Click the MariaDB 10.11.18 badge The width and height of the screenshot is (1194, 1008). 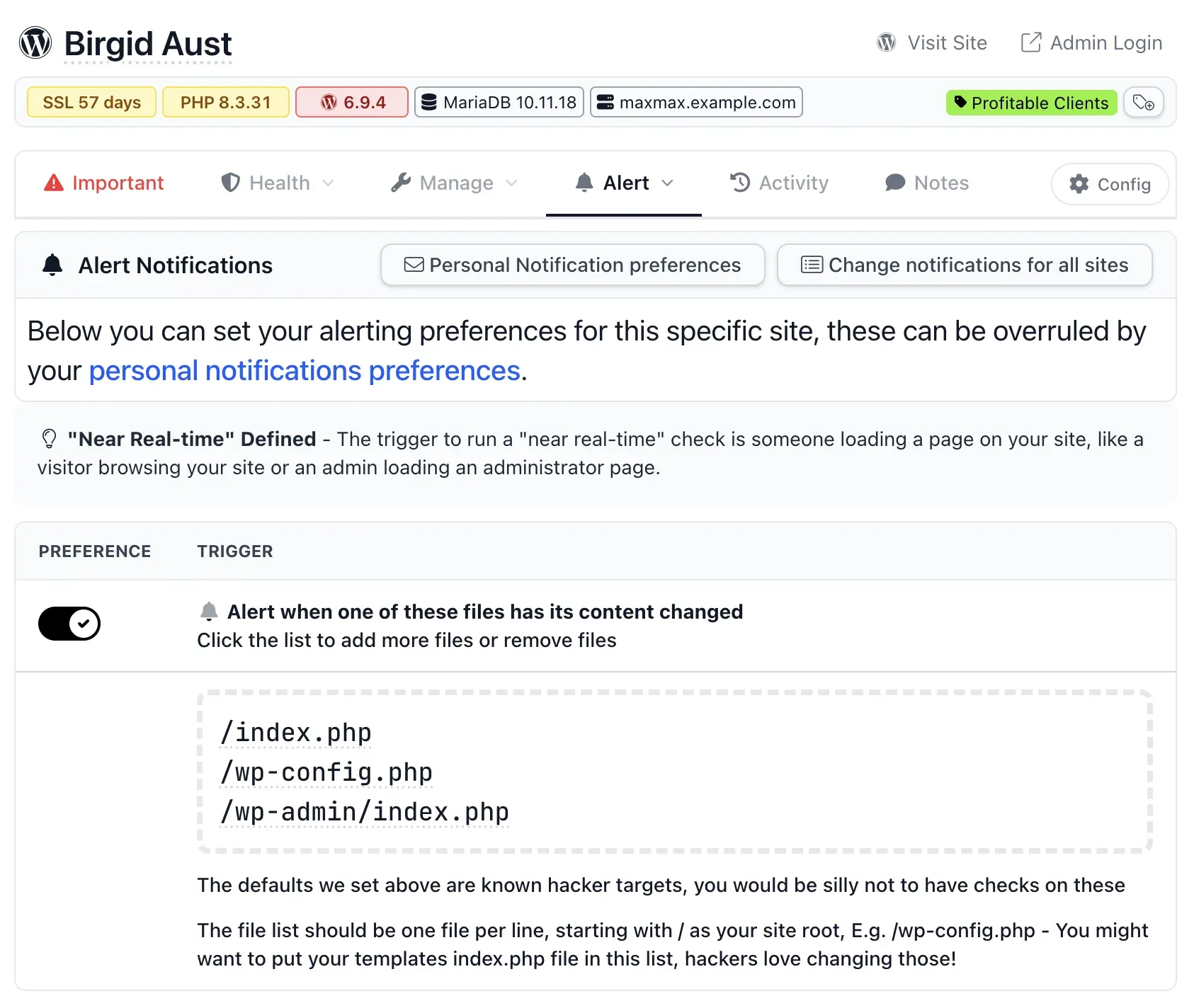499,102
